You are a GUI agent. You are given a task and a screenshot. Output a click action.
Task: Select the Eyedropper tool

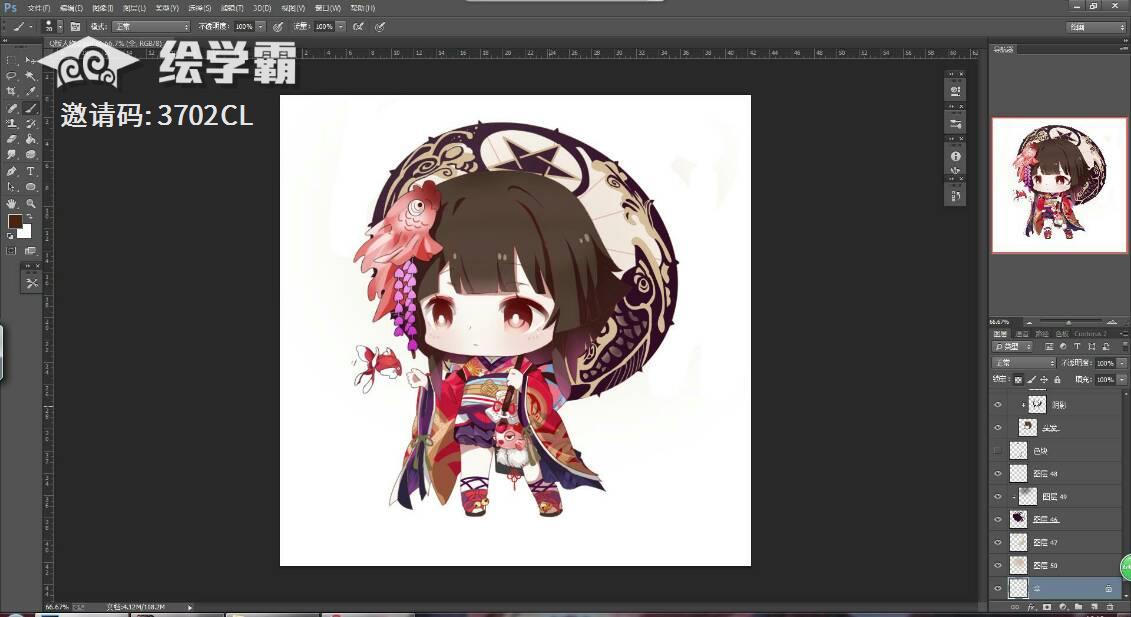[x=30, y=92]
